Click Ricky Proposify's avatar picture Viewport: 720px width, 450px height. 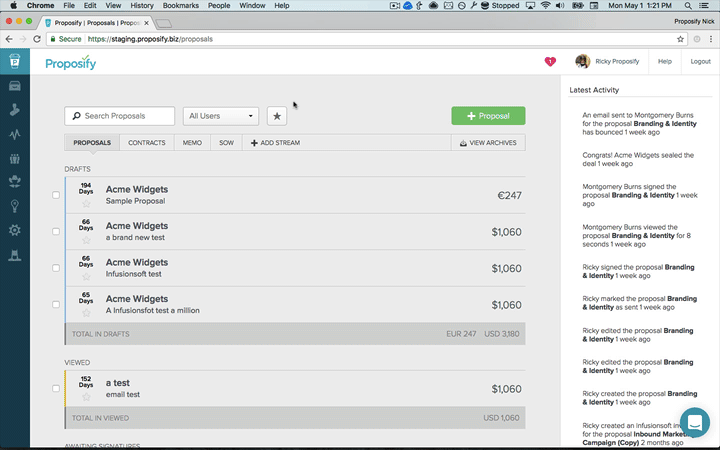click(583, 61)
